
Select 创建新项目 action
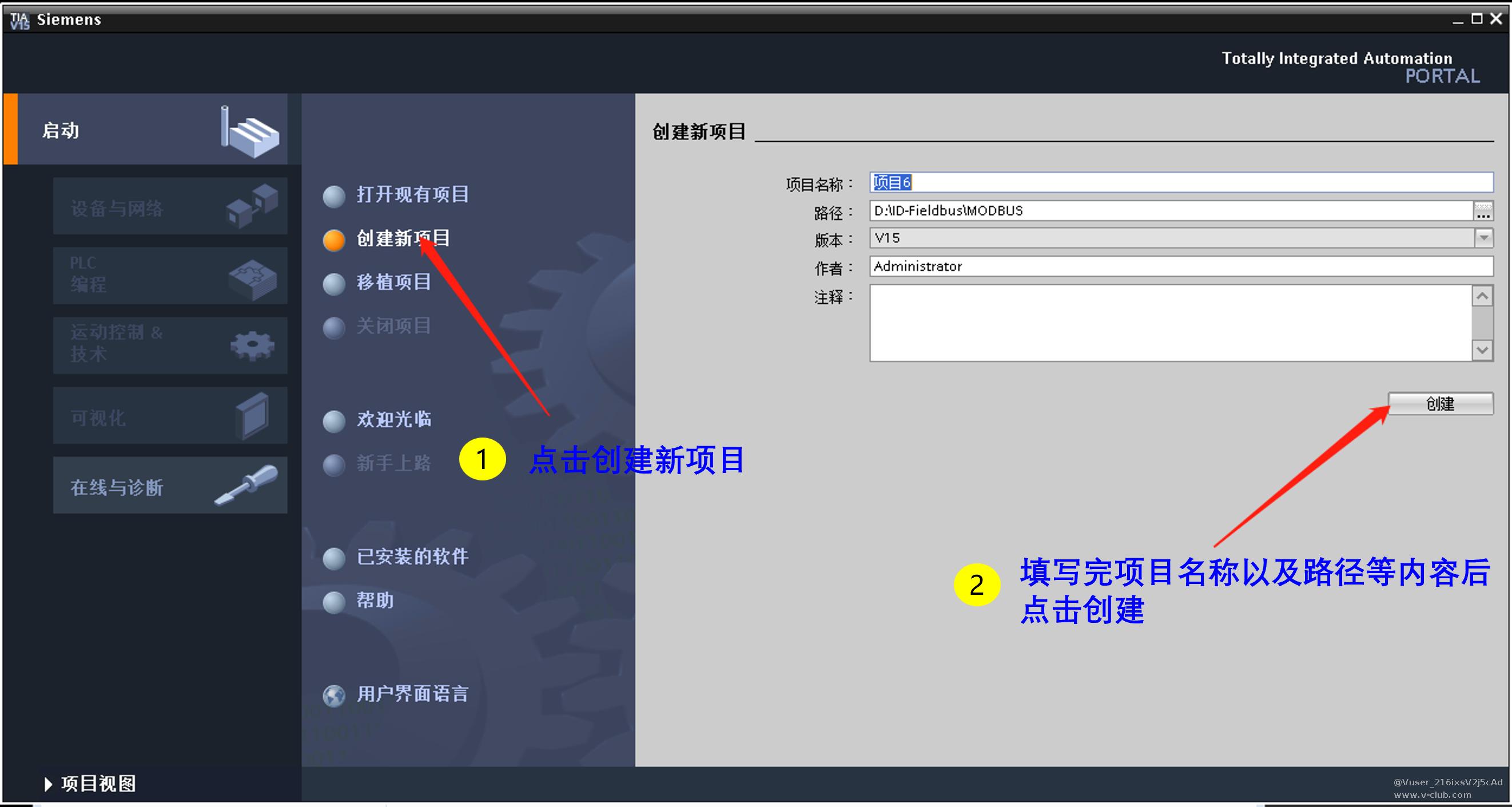point(403,238)
